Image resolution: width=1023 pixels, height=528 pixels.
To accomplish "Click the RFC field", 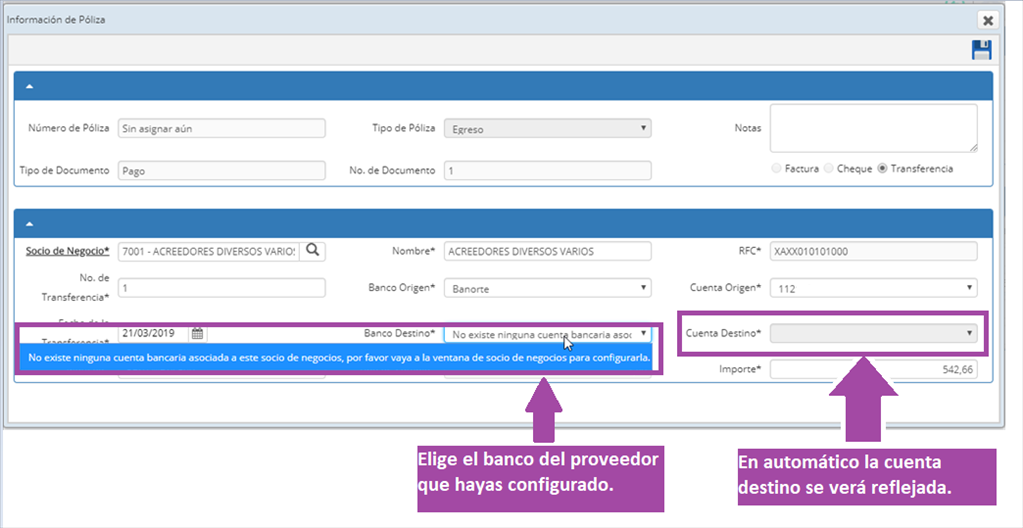I will tap(874, 251).
